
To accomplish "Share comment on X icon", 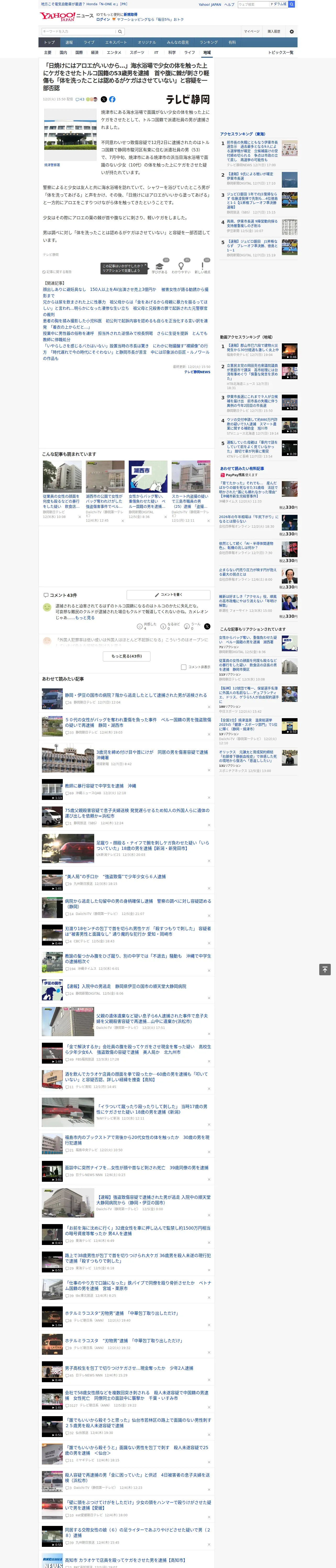I will (x=207, y=626).
